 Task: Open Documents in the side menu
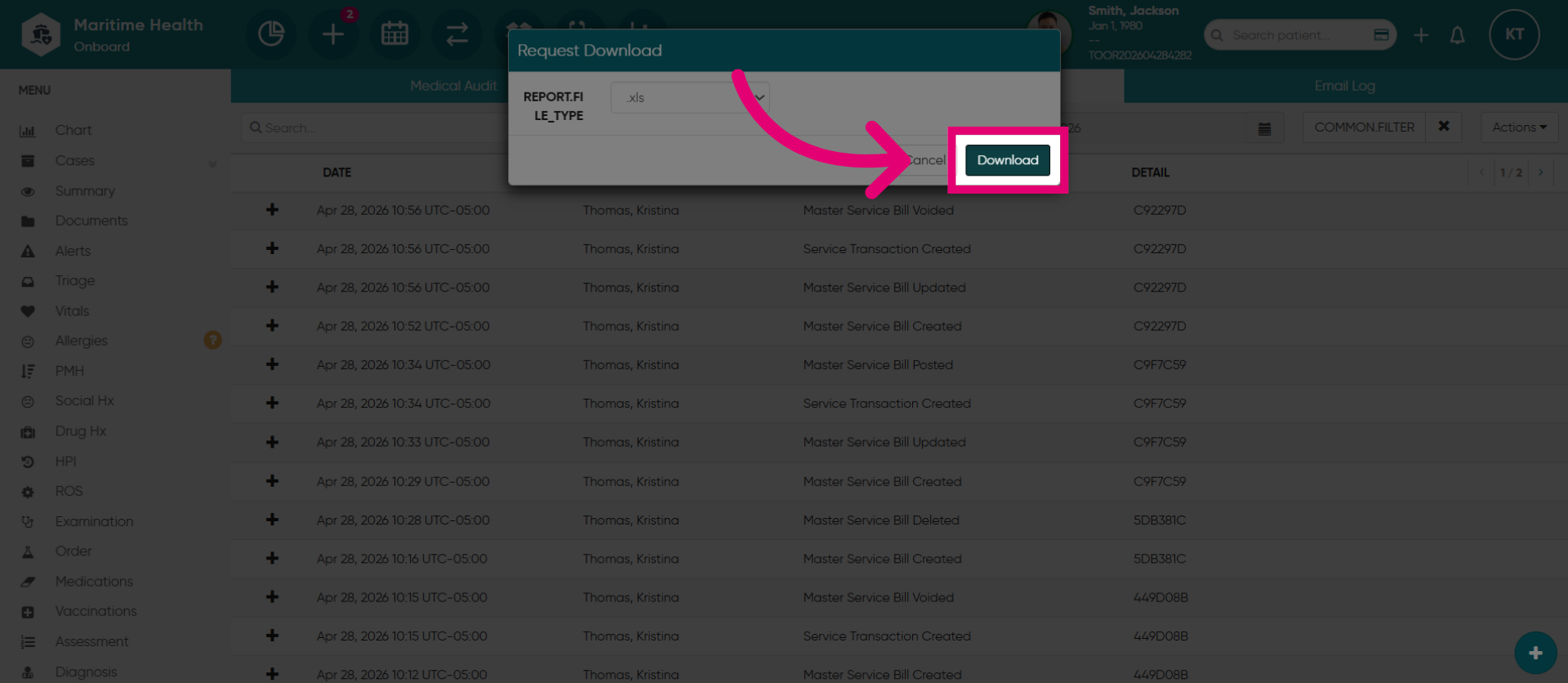[91, 221]
